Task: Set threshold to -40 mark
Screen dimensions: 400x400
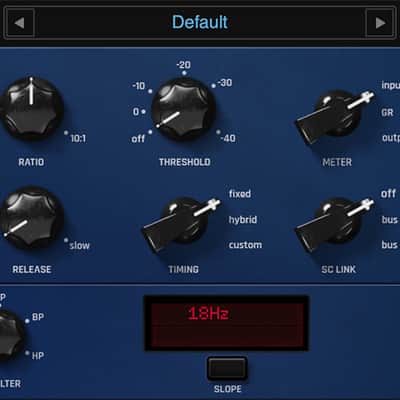Action: [228, 138]
